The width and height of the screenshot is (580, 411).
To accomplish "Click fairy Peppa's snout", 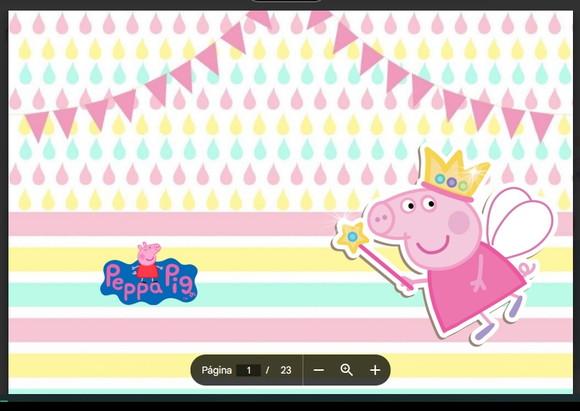I will click(x=381, y=219).
